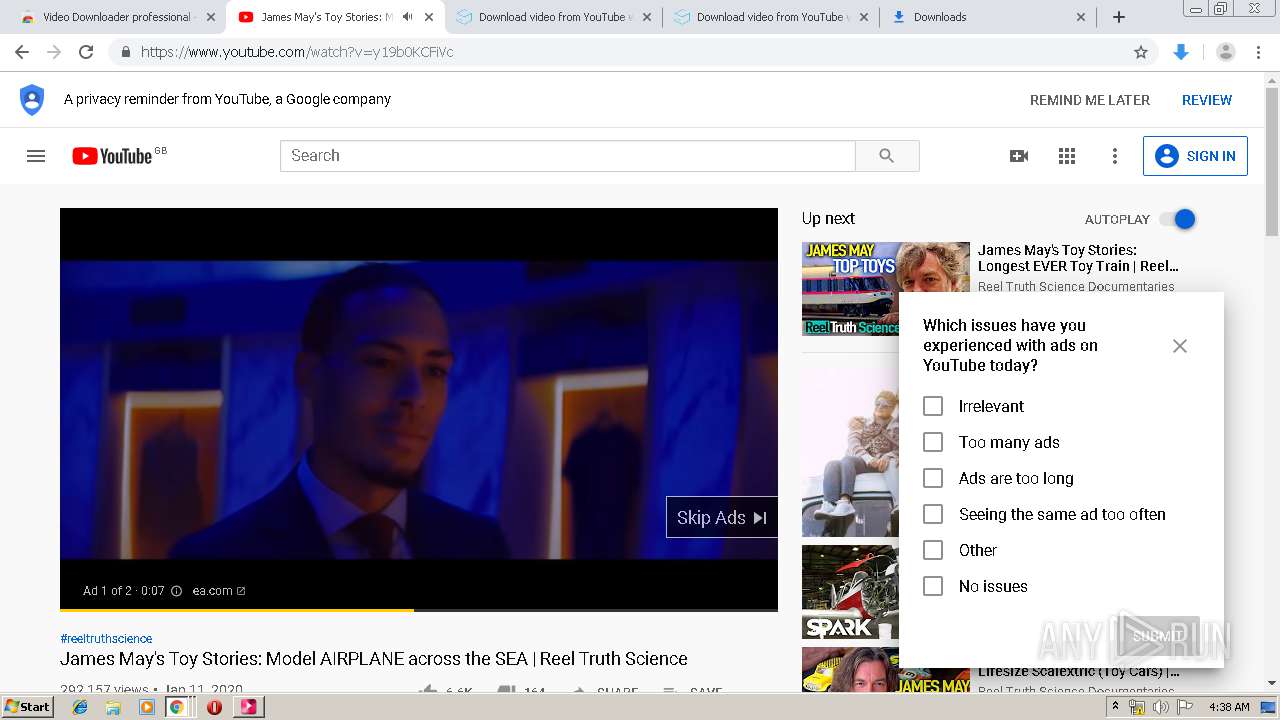Open the SPARK video thumbnail

pyautogui.click(x=850, y=592)
